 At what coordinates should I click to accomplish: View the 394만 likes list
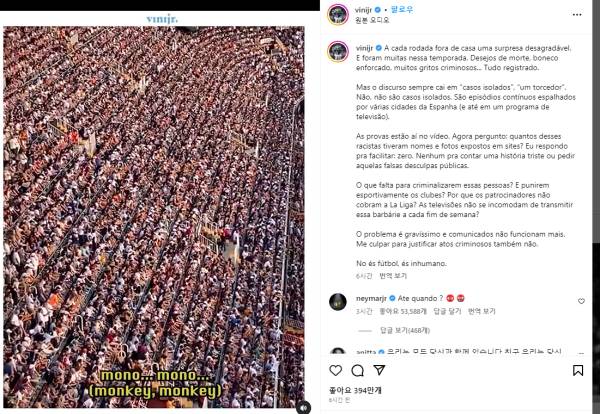click(x=355, y=391)
